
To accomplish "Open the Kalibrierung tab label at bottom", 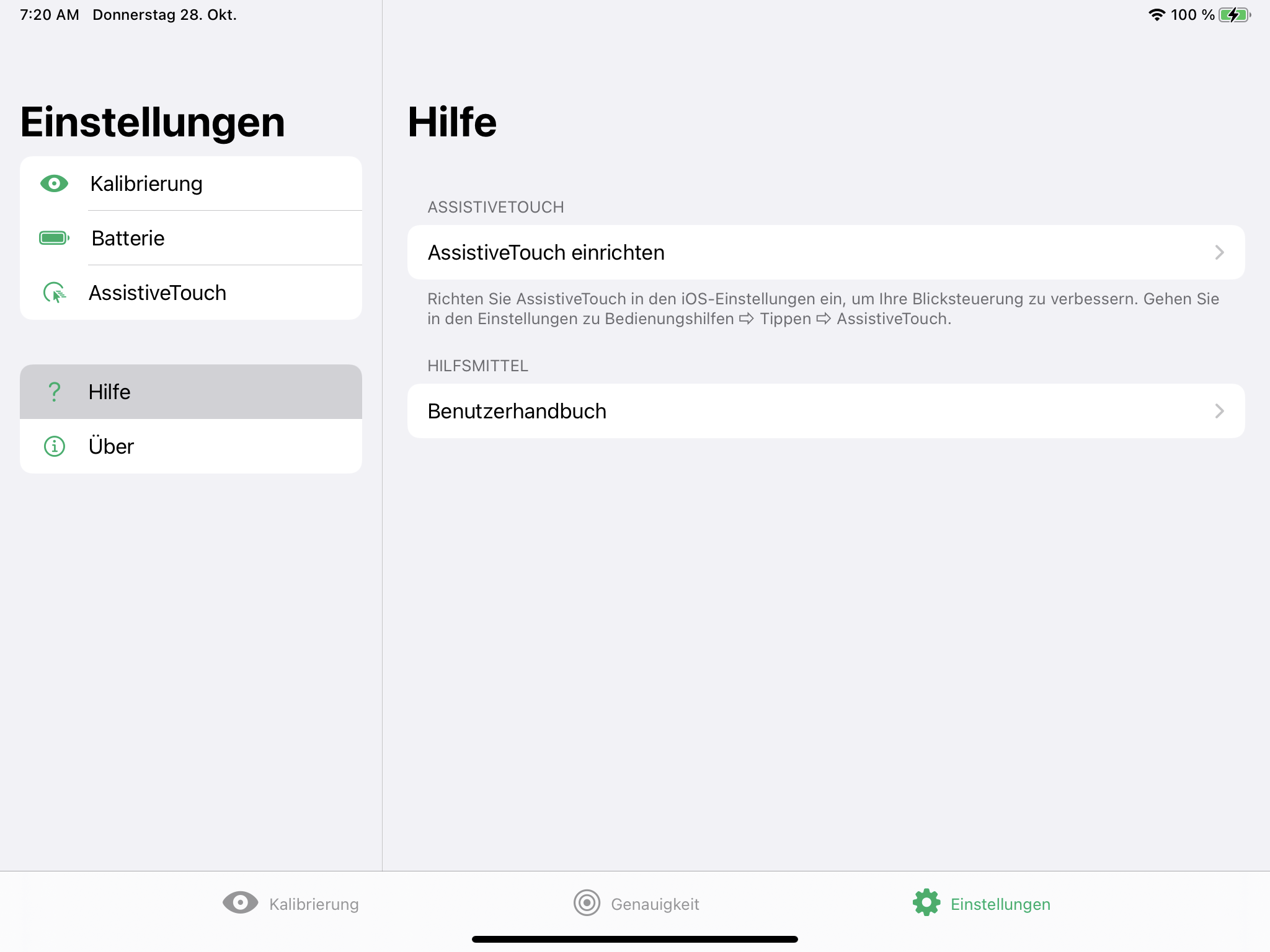I will pyautogui.click(x=314, y=904).
